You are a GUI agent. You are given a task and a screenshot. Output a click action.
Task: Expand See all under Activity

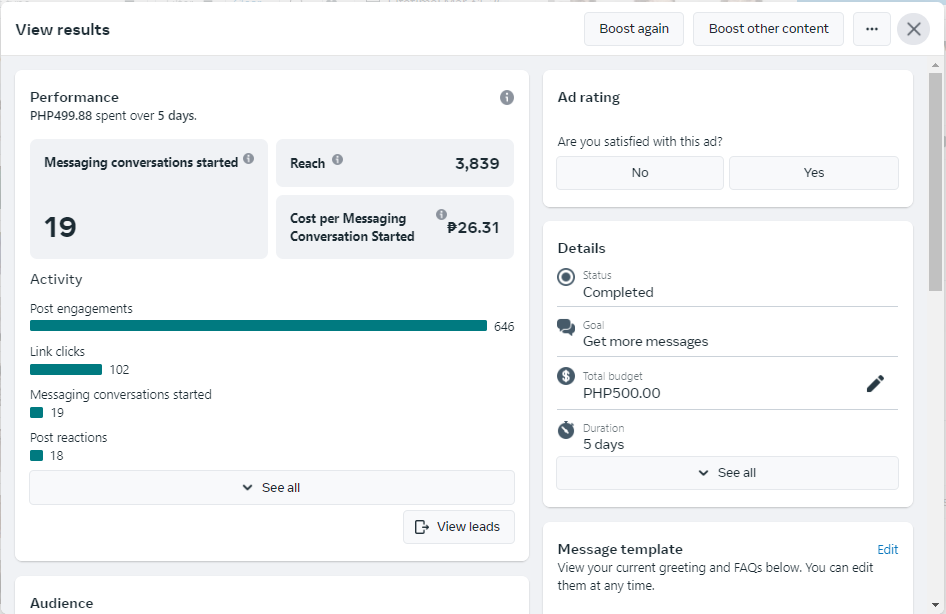point(272,488)
